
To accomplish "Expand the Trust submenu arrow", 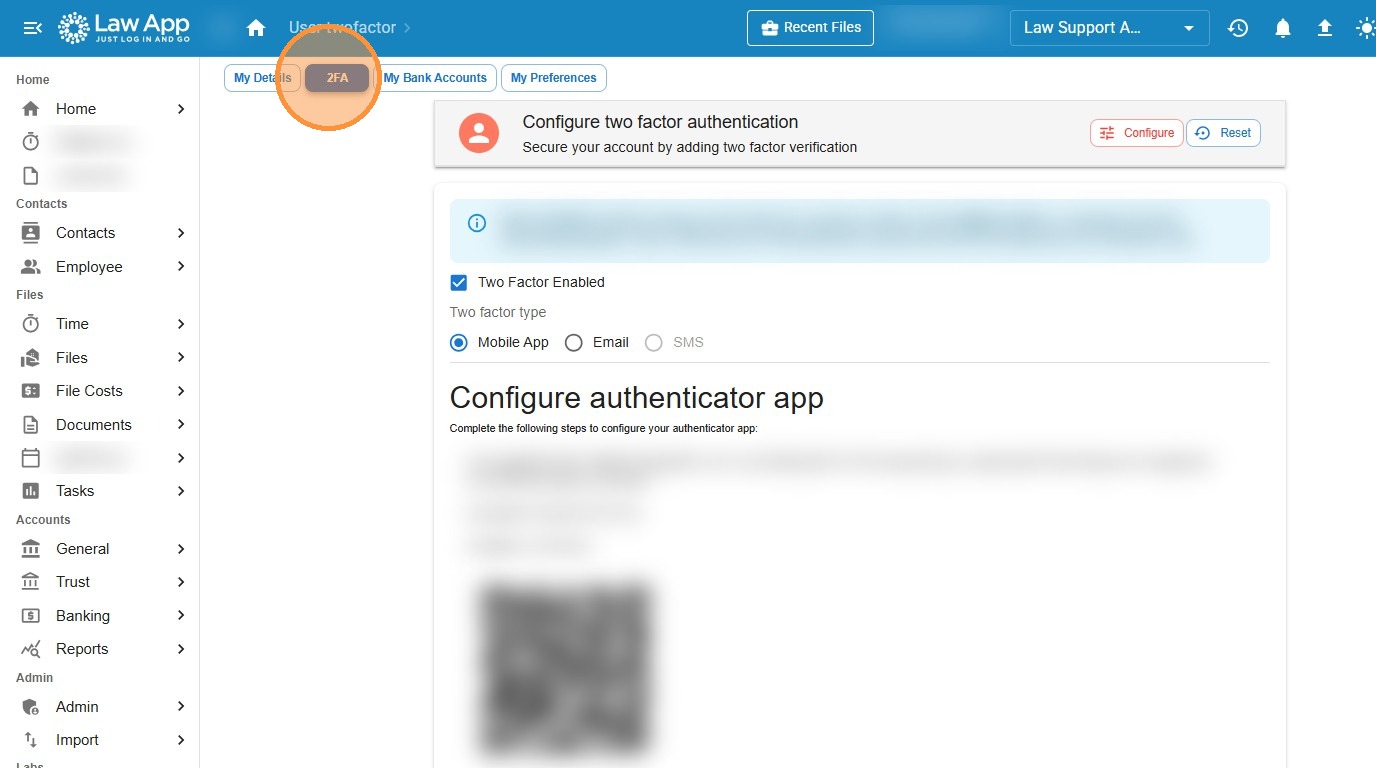I will (181, 582).
